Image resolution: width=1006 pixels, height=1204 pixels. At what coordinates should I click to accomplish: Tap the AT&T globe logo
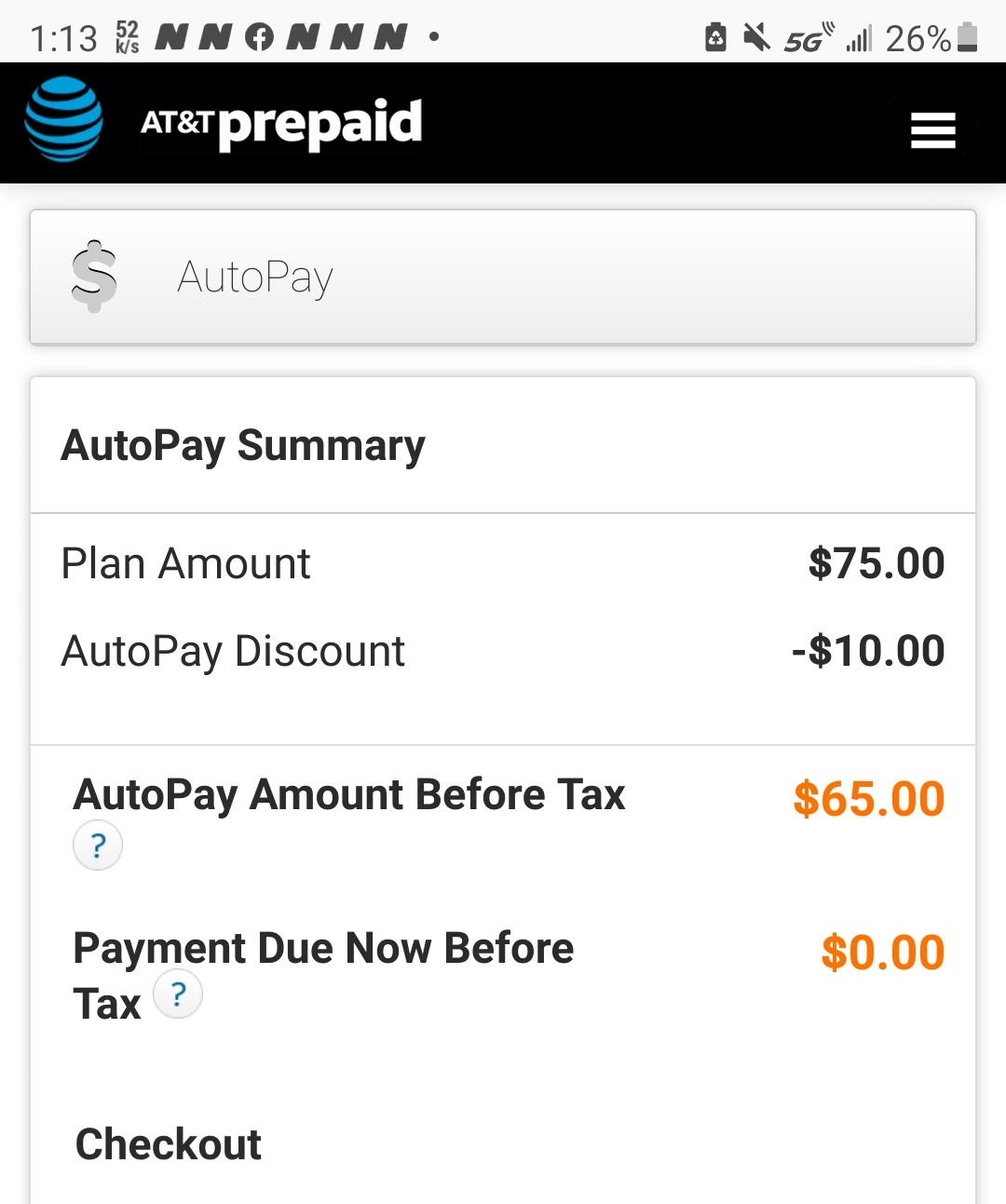[61, 122]
